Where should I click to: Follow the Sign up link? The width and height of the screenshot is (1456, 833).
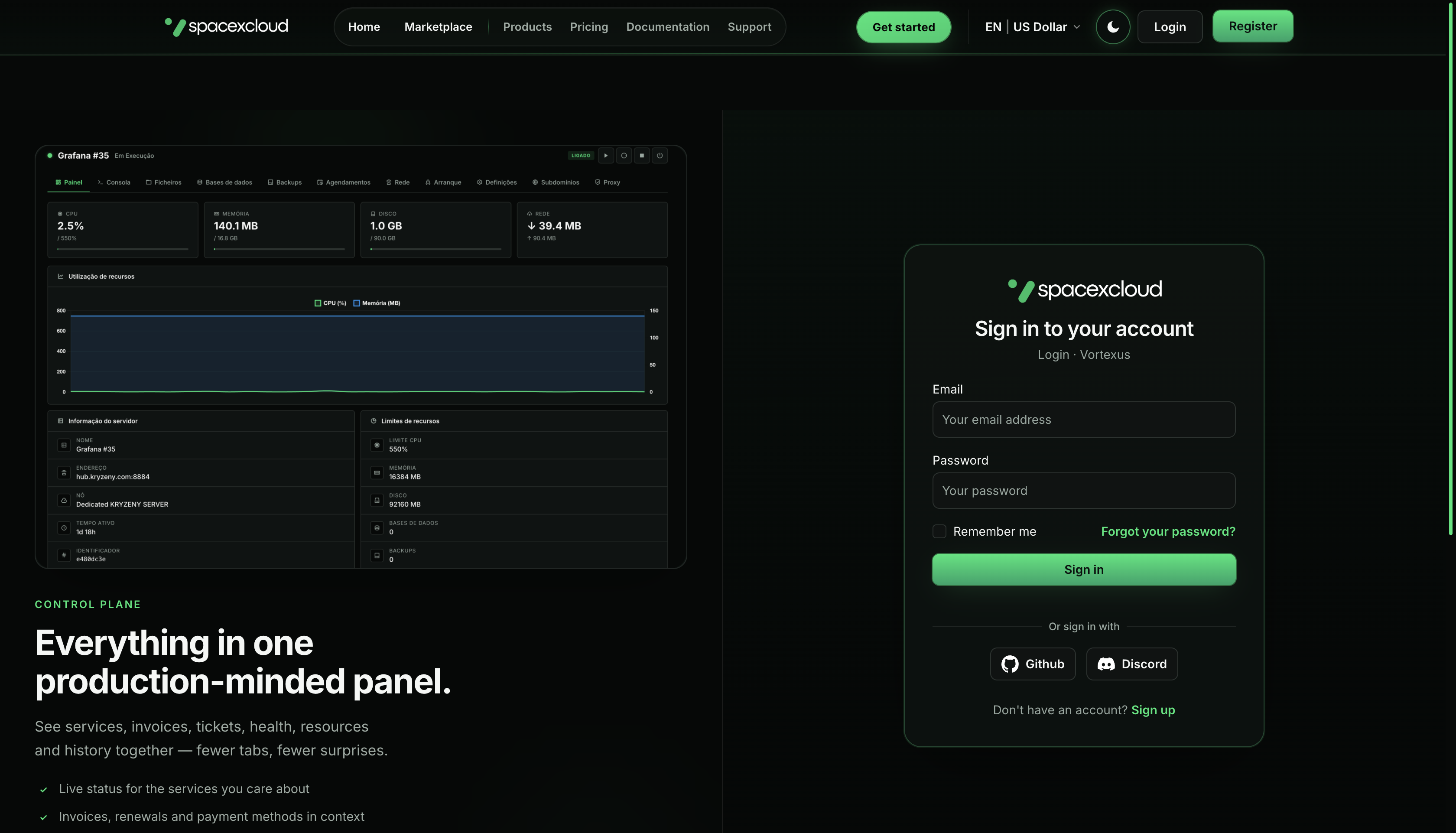point(1153,710)
